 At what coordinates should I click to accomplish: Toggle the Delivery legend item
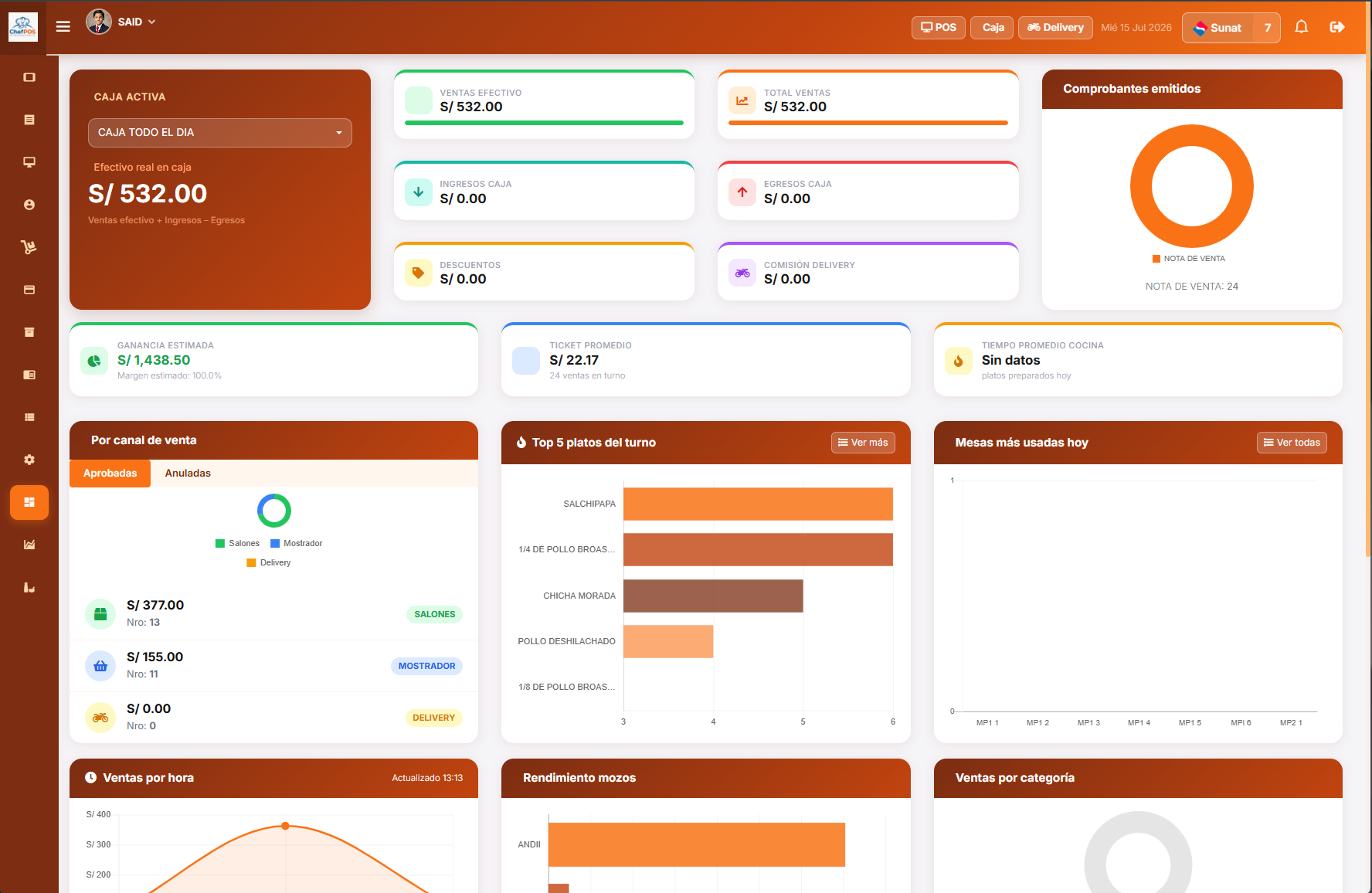click(269, 562)
